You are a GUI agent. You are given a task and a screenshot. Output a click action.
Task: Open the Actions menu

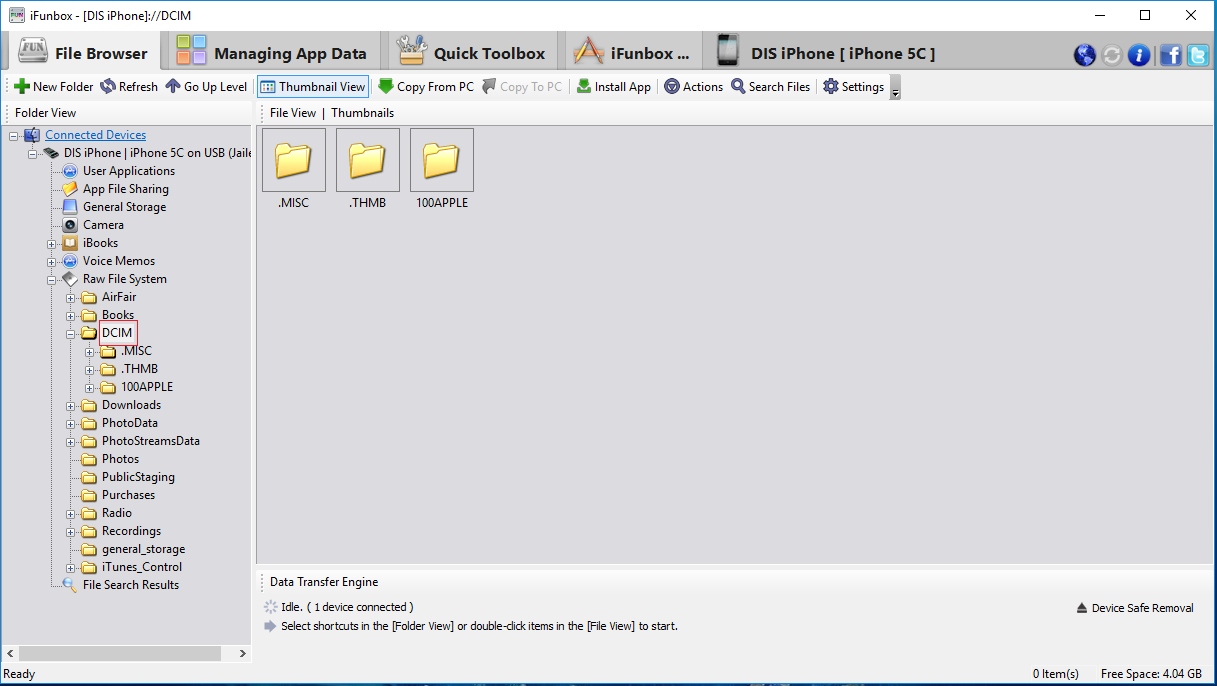coord(693,87)
